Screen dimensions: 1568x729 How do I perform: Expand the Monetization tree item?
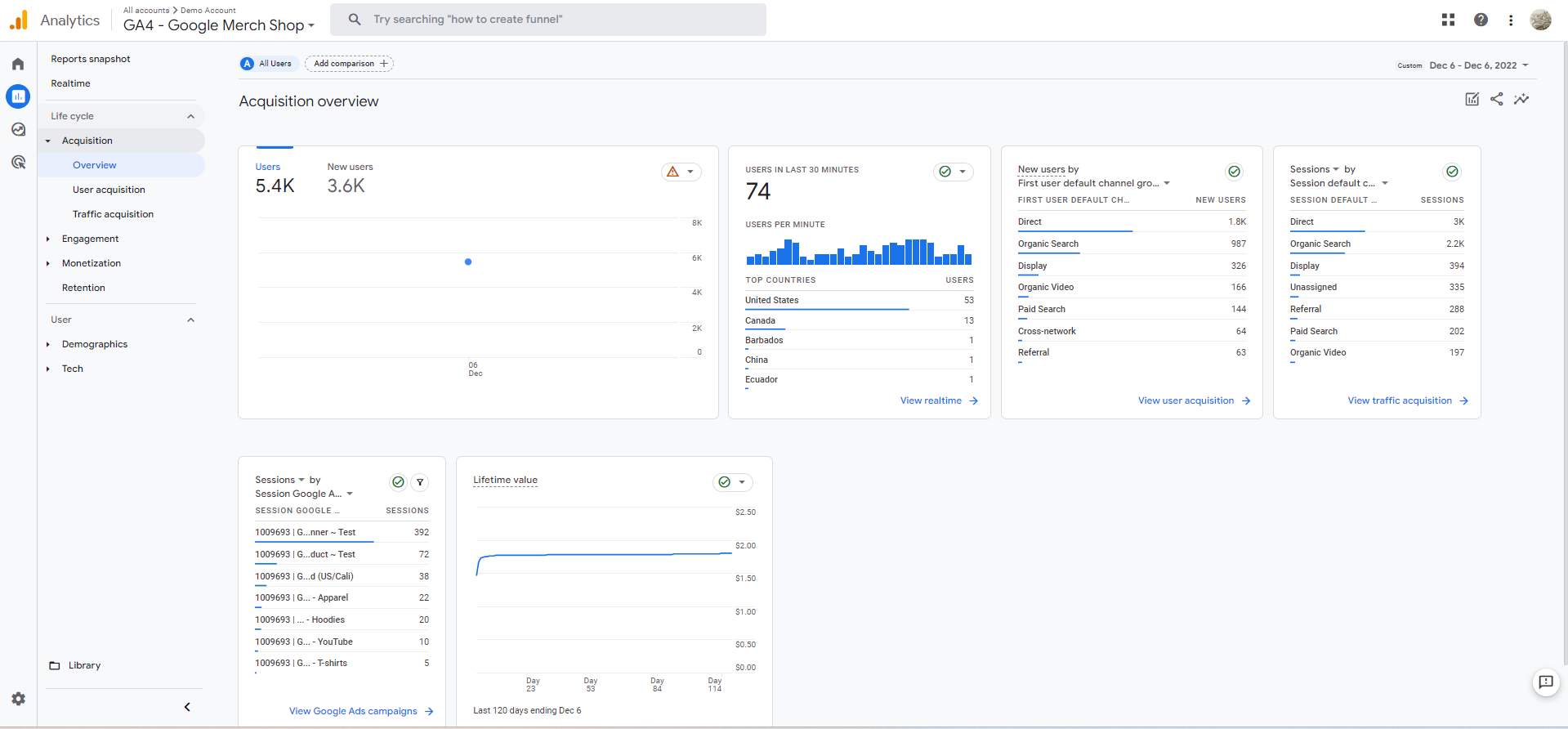[48, 263]
